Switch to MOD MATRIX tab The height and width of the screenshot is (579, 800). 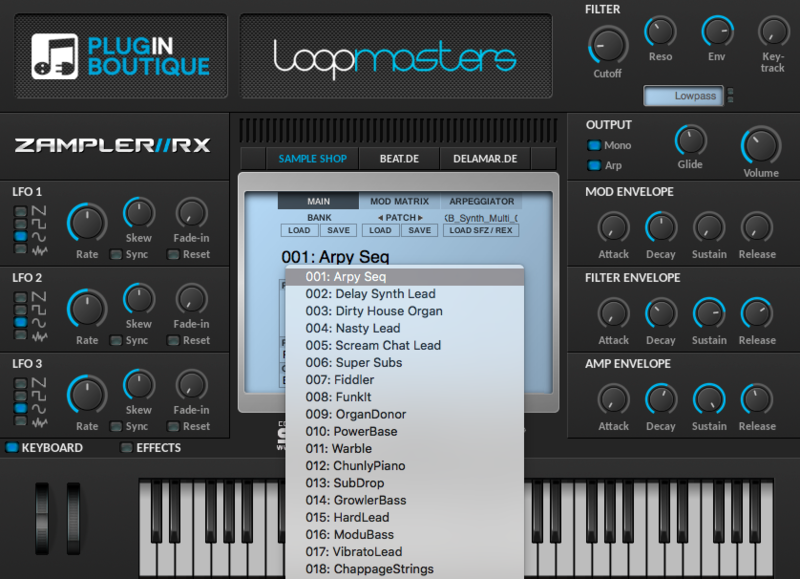click(399, 201)
